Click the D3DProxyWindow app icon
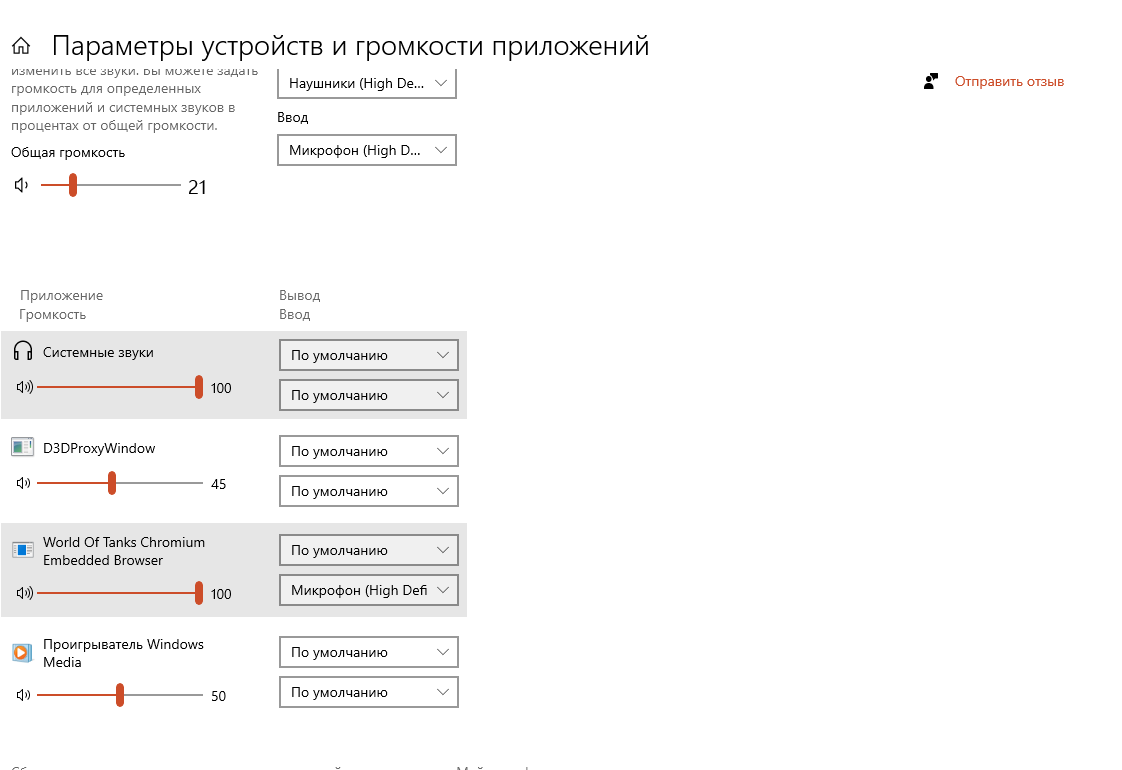Image resolution: width=1122 pixels, height=770 pixels. 22,448
